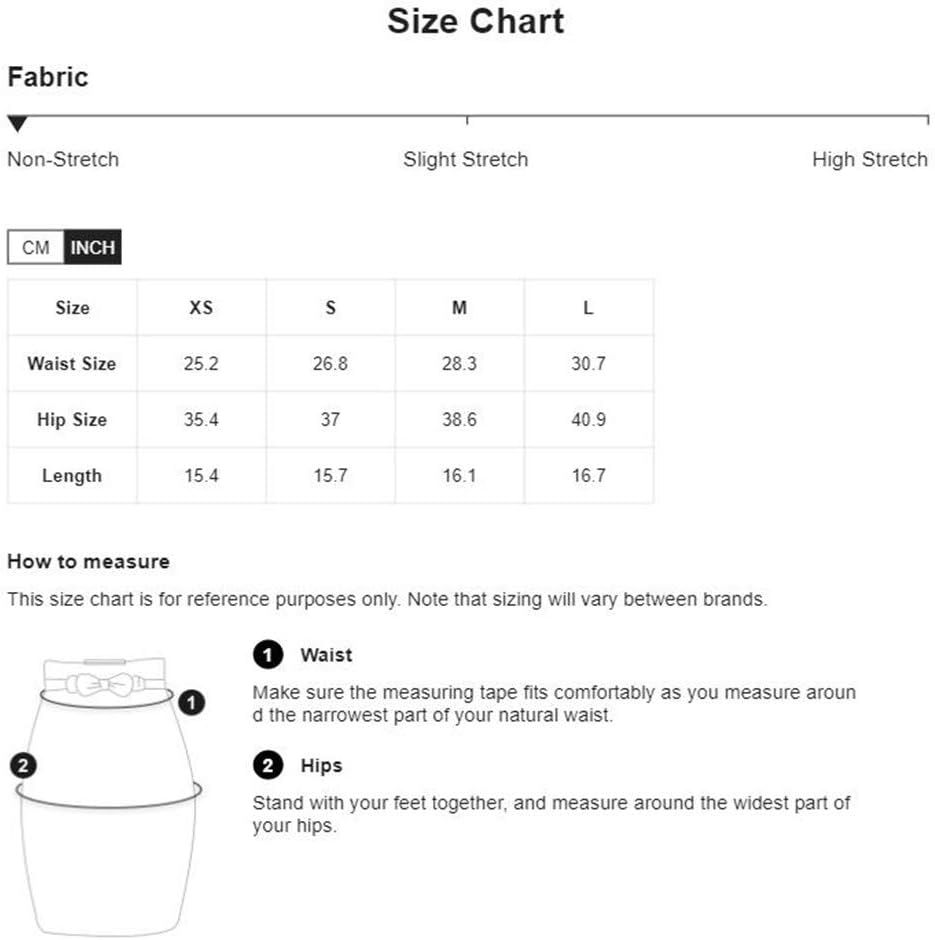The height and width of the screenshot is (940, 935).
Task: Click the bow on the skirt waistband
Action: [105, 684]
